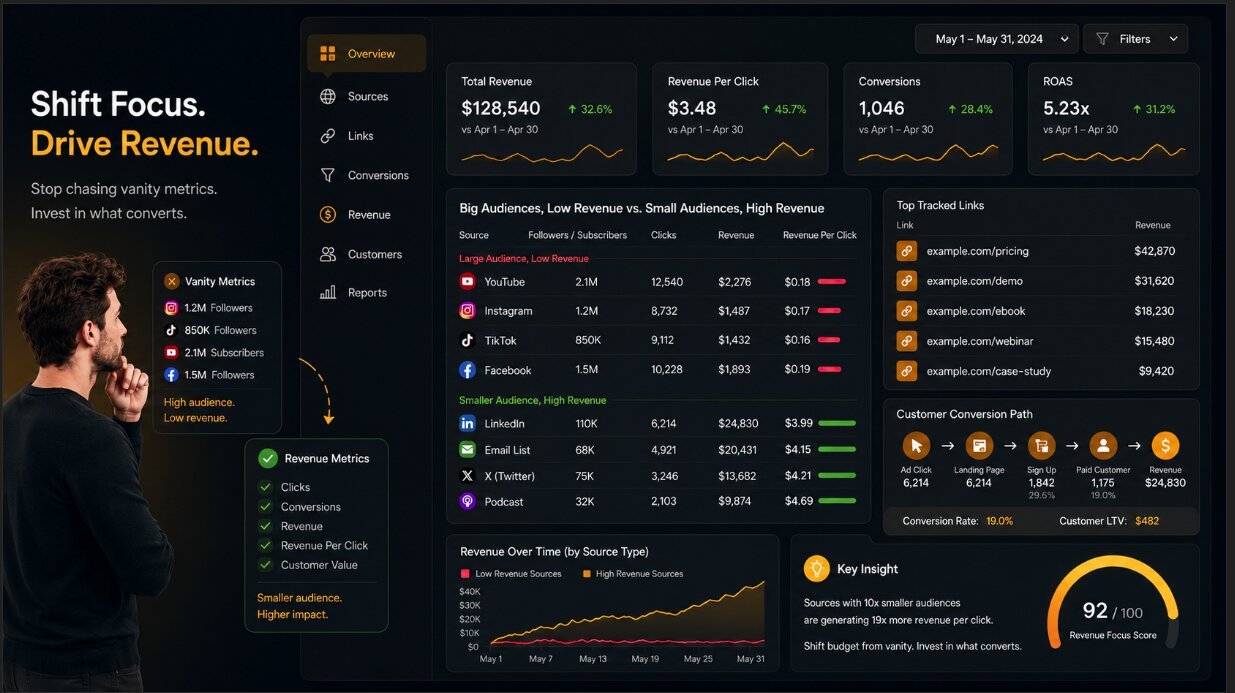
Task: Toggle the Customer Value checkmark
Action: click(x=265, y=565)
